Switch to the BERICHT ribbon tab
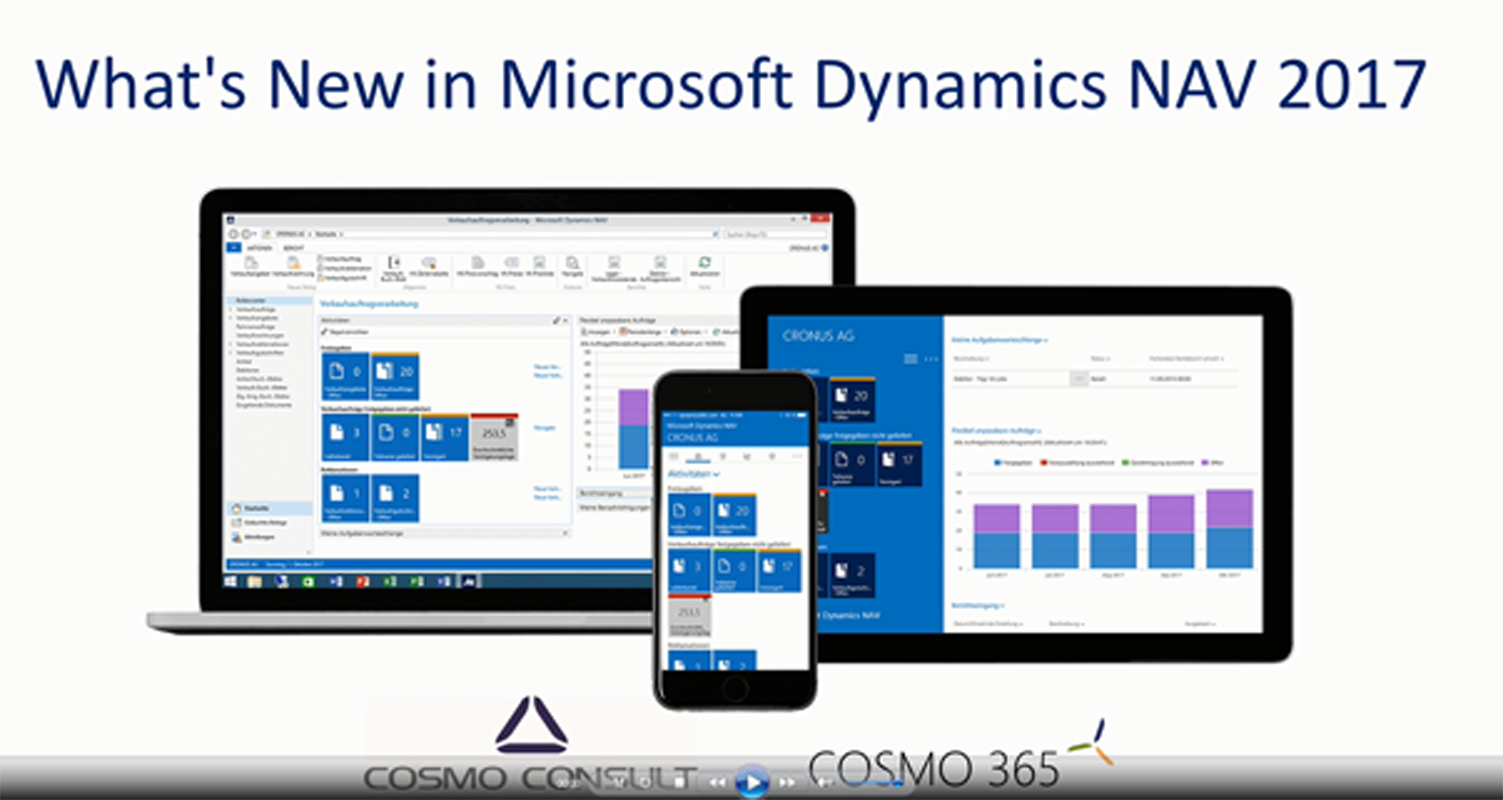Viewport: 1503px width, 800px height. pos(293,247)
